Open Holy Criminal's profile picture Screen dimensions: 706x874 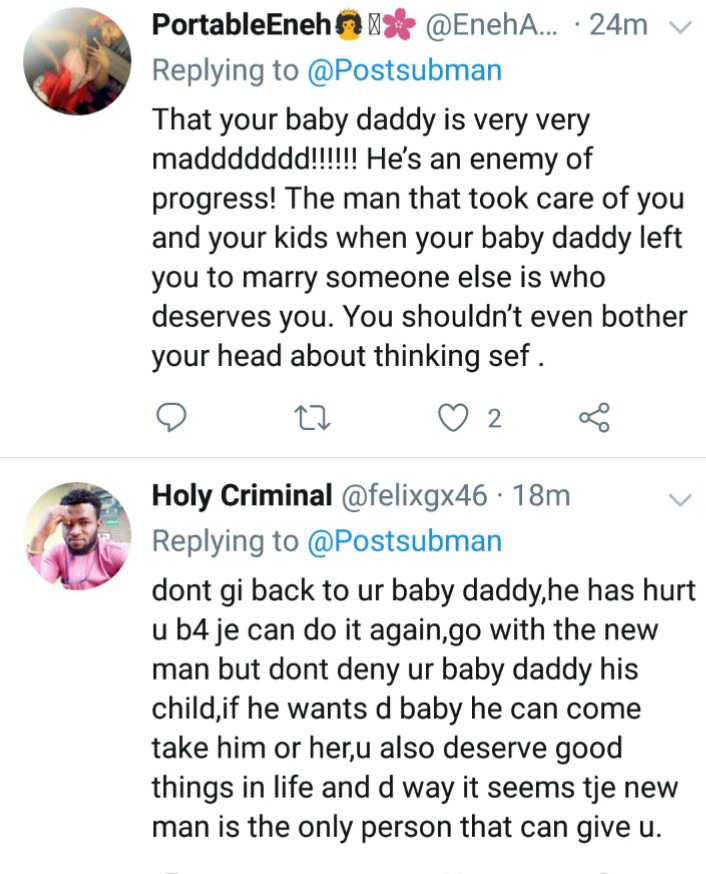[x=77, y=531]
